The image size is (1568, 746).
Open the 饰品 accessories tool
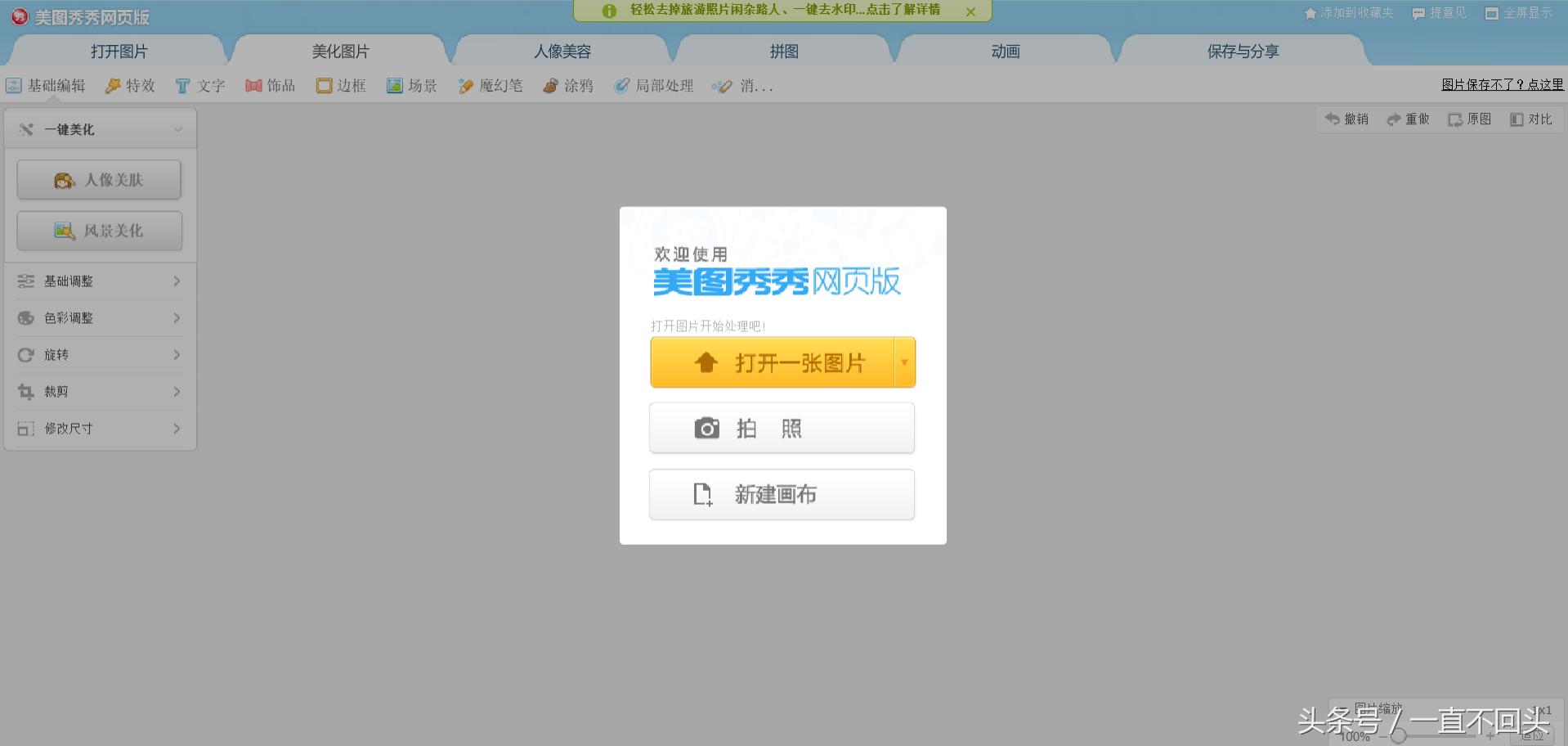[x=271, y=86]
